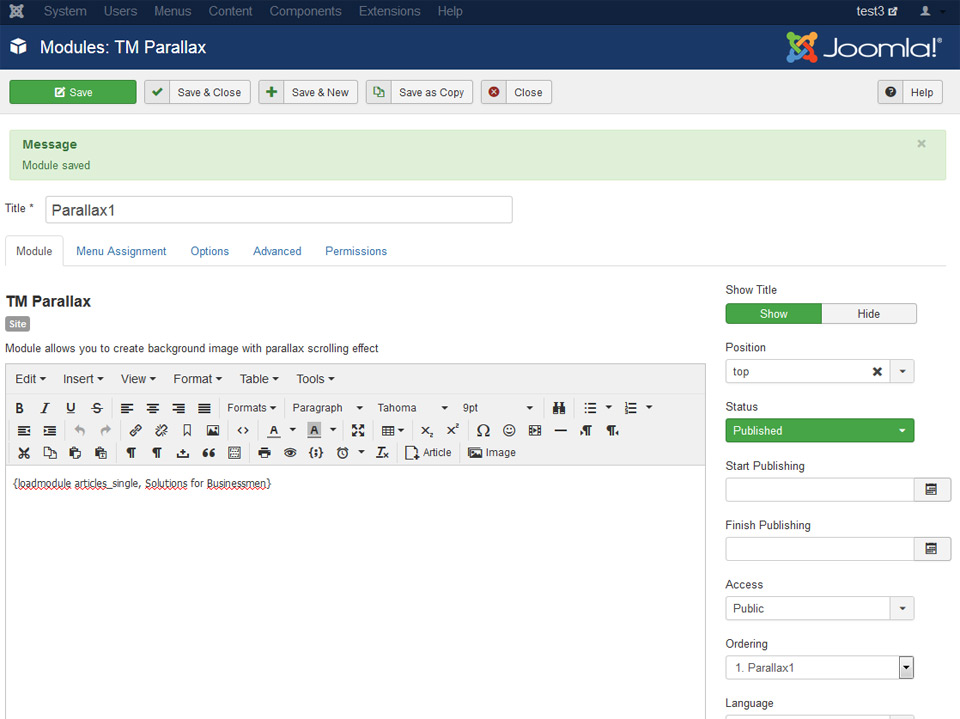Insert a horizontal line
This screenshot has height=719, width=960.
560,431
